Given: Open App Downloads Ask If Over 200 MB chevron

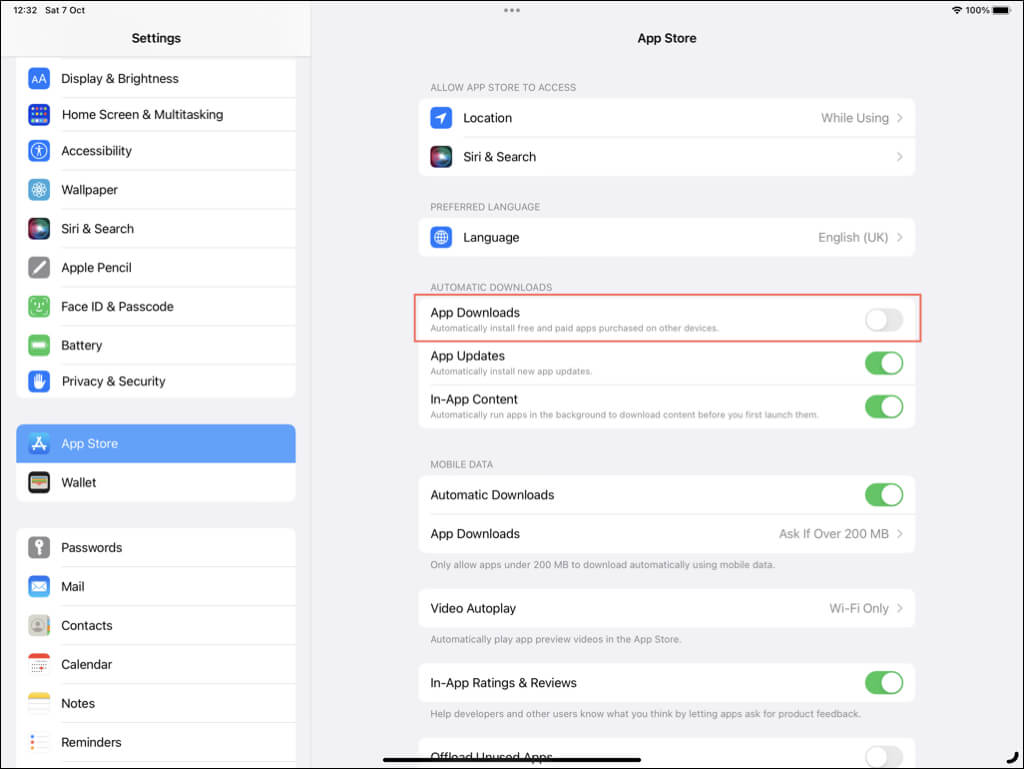Looking at the screenshot, I should coord(900,534).
